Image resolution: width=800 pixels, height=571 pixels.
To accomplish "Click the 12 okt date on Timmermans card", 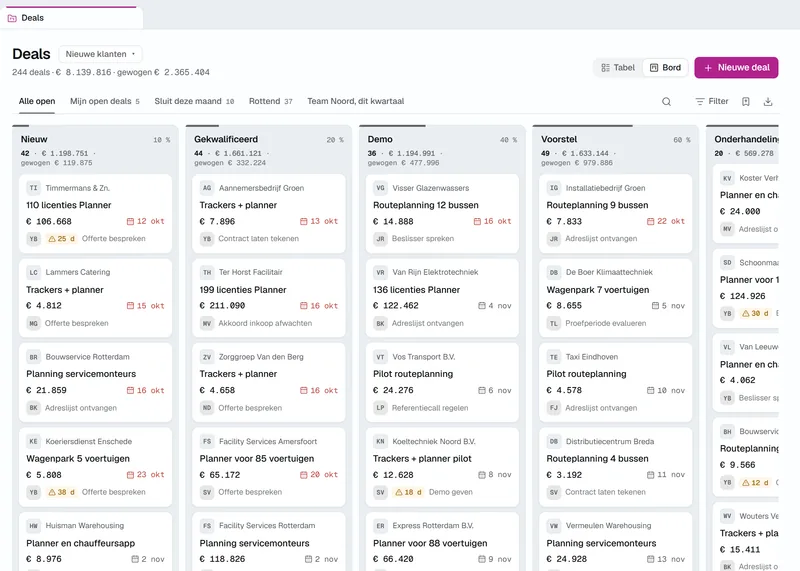I will 145,221.
